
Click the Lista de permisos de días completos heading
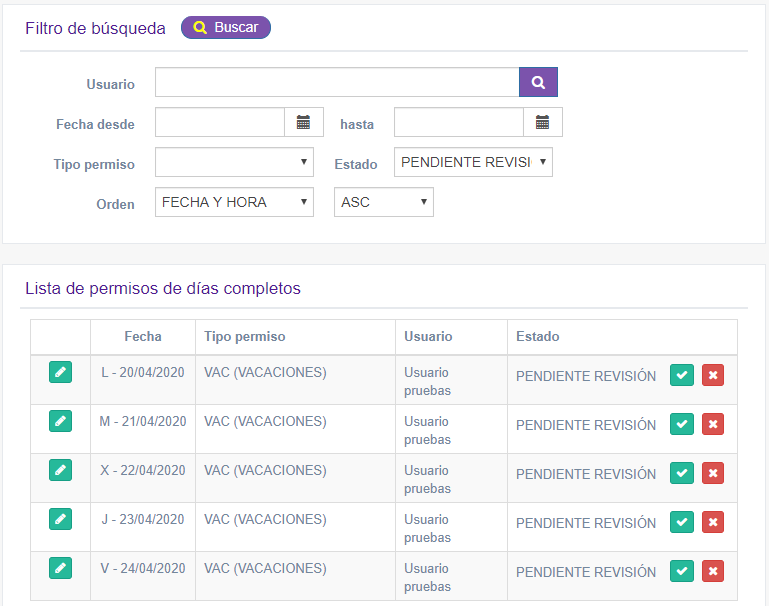click(x=163, y=288)
